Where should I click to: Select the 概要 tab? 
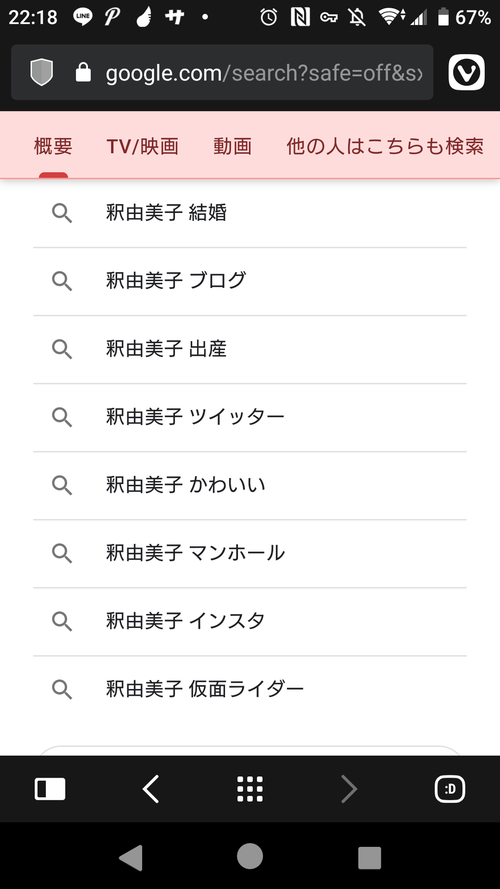(53, 146)
